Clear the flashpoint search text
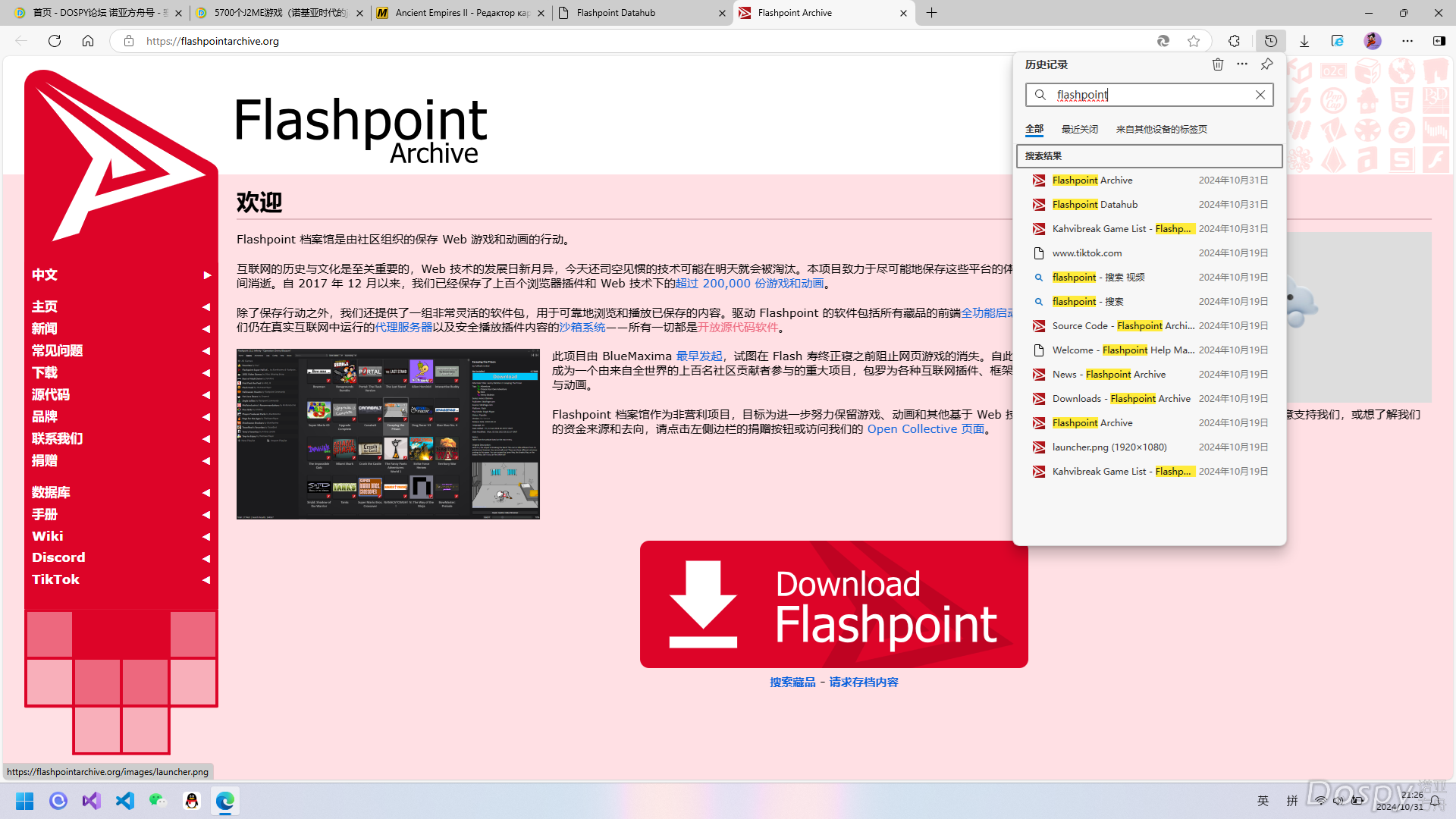 point(1260,95)
